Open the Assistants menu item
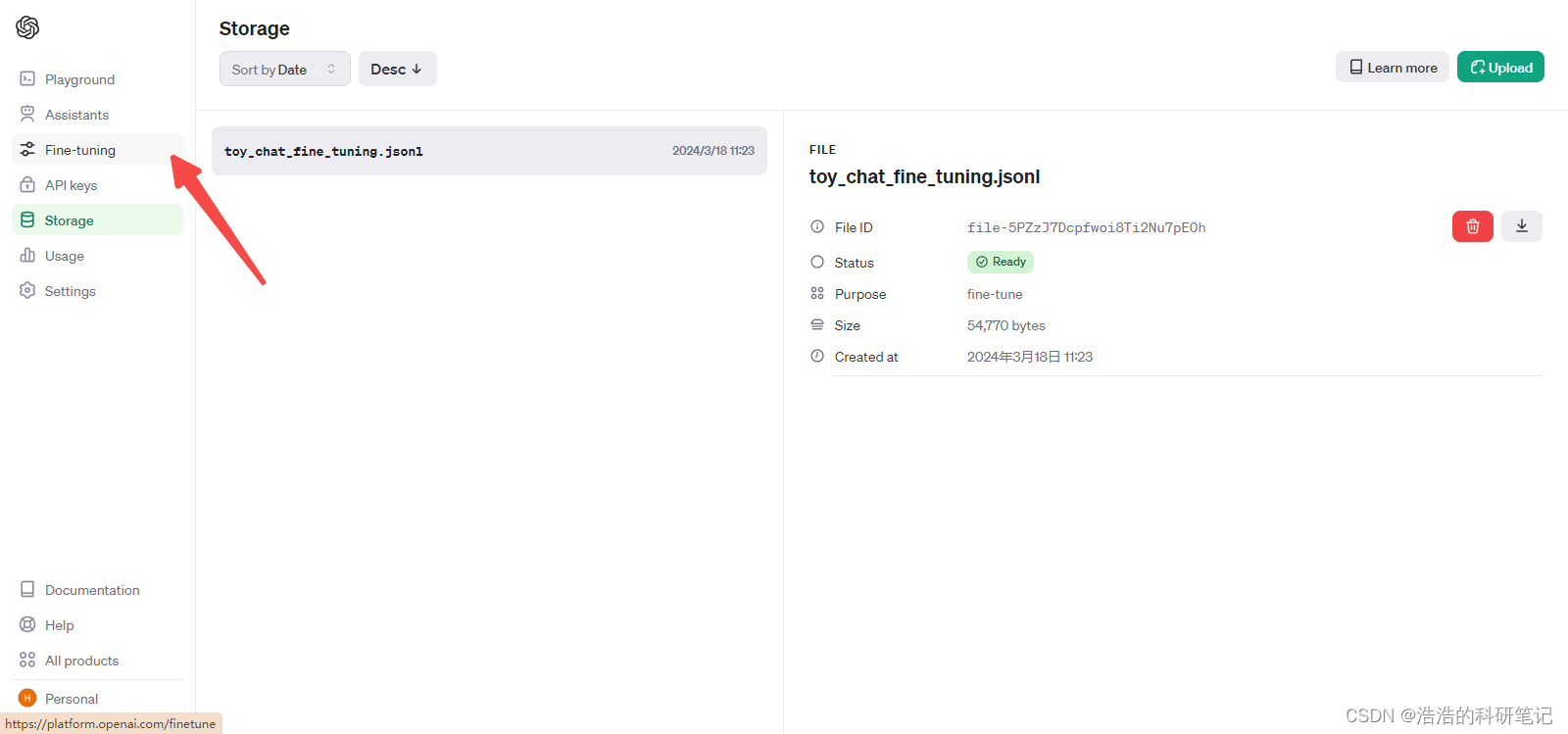Screen dimensions: 1568x734 [x=97, y=115]
